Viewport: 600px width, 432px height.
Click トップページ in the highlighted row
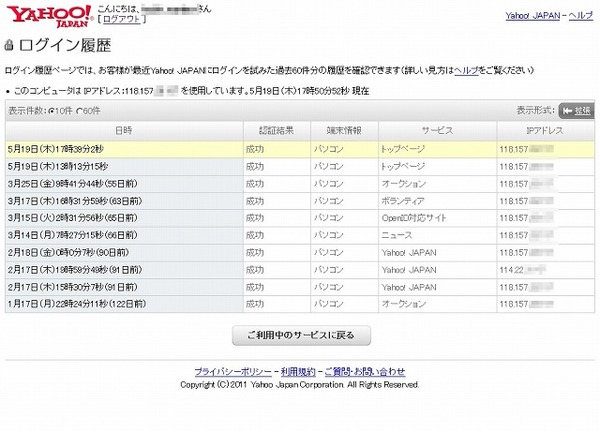pyautogui.click(x=403, y=149)
